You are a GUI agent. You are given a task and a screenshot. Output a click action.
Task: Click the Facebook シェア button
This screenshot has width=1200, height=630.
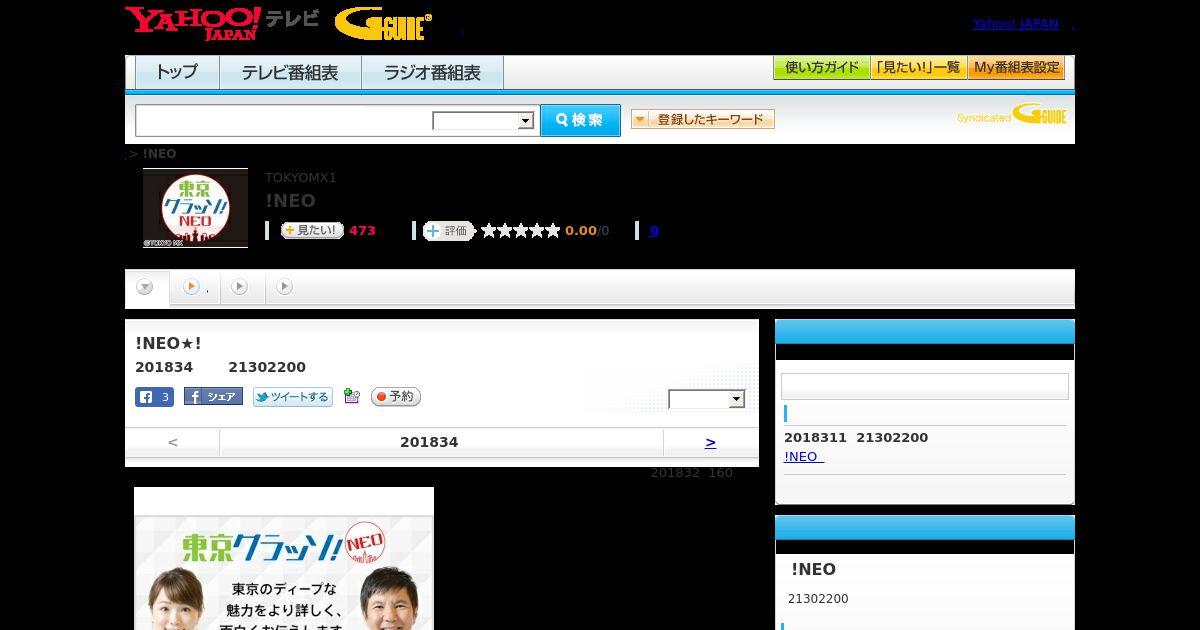213,397
